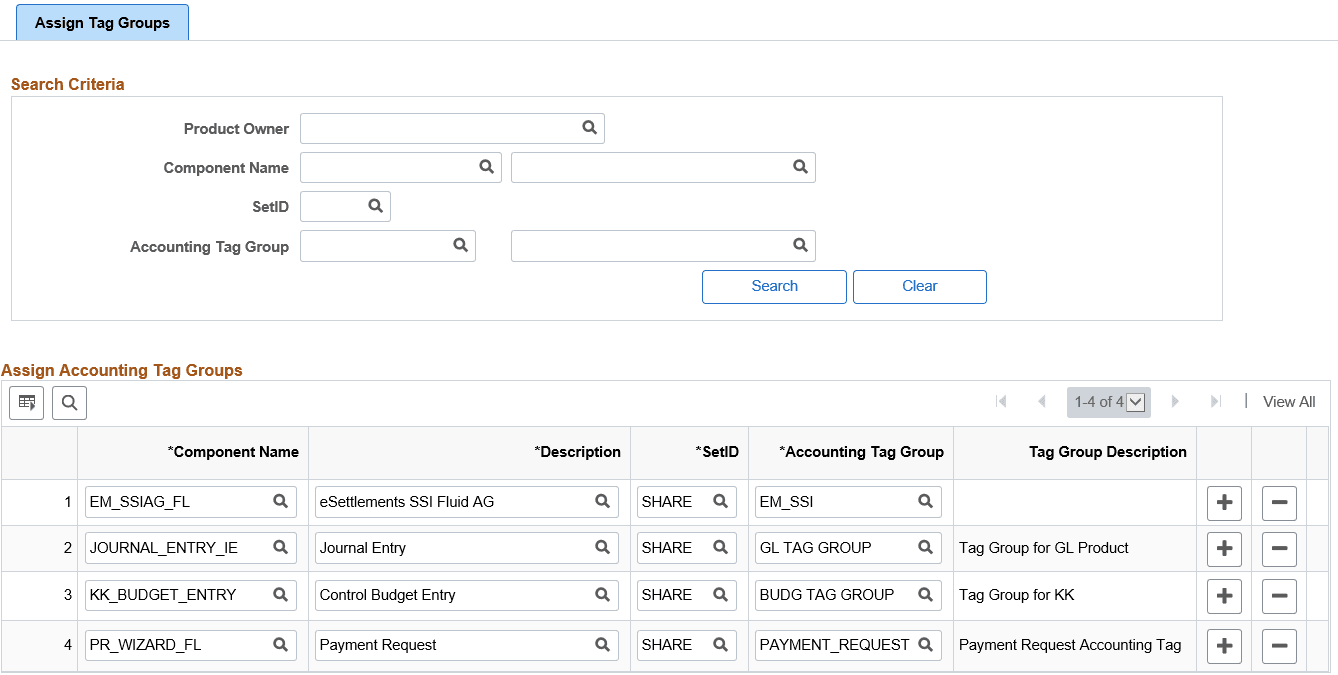Open the Accounting Tag Group search lookup
Screen dimensions: 1338x675
[x=460, y=245]
